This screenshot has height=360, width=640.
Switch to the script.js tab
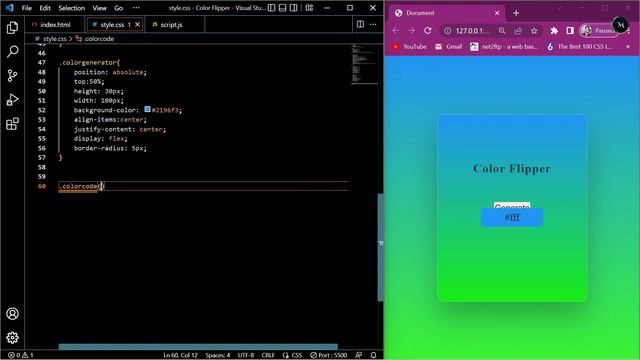(171, 24)
